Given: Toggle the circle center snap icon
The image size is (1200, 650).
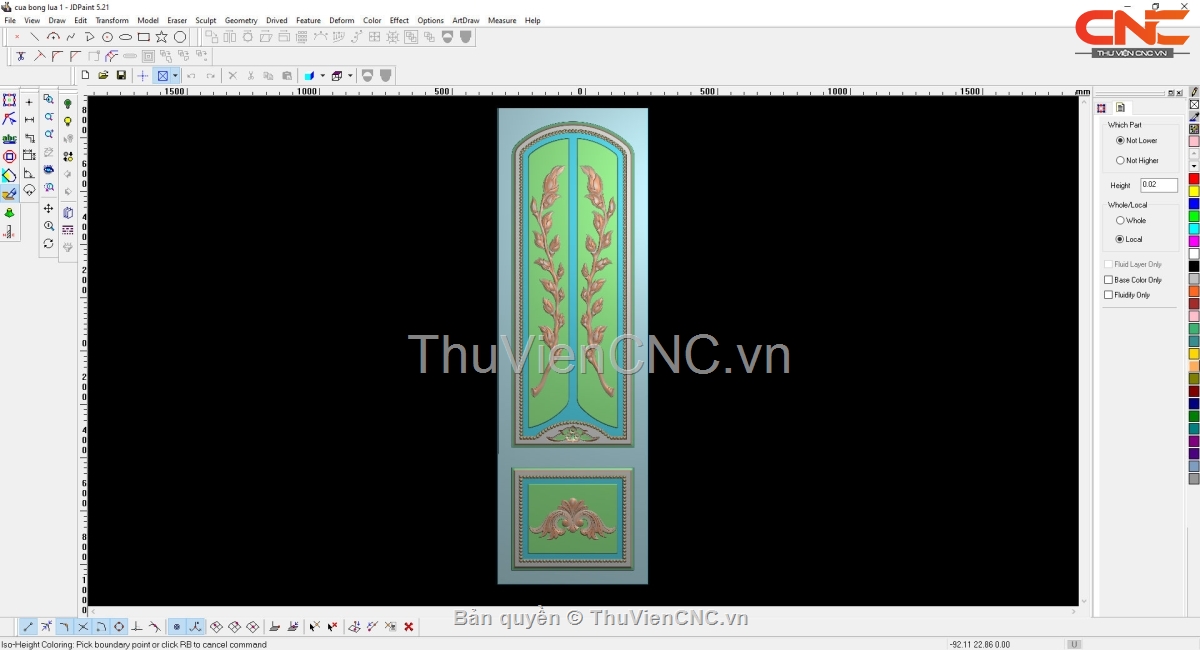Looking at the screenshot, I should tap(119, 627).
